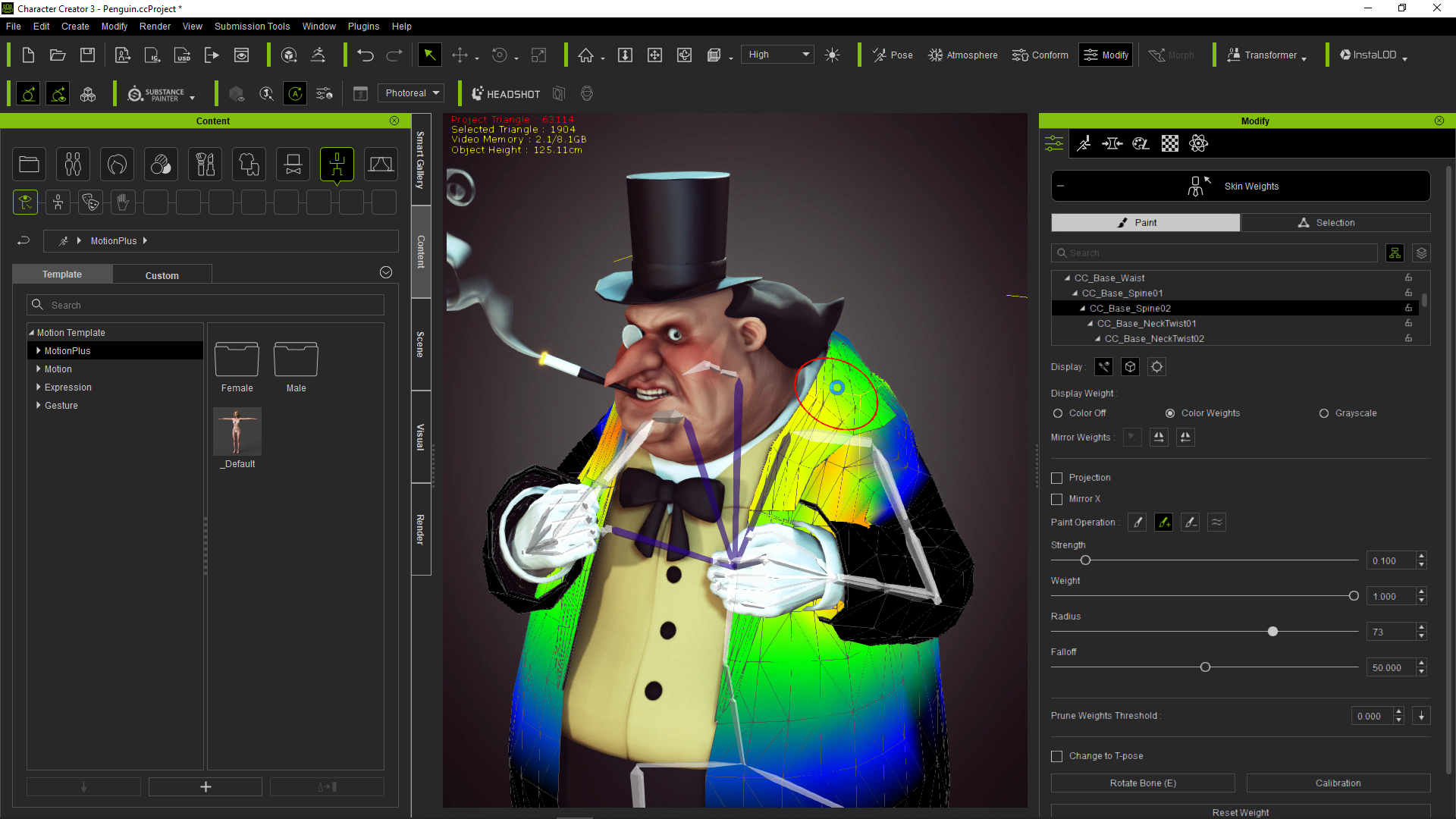
Task: Click the mesh cube display icon
Action: [1131, 367]
